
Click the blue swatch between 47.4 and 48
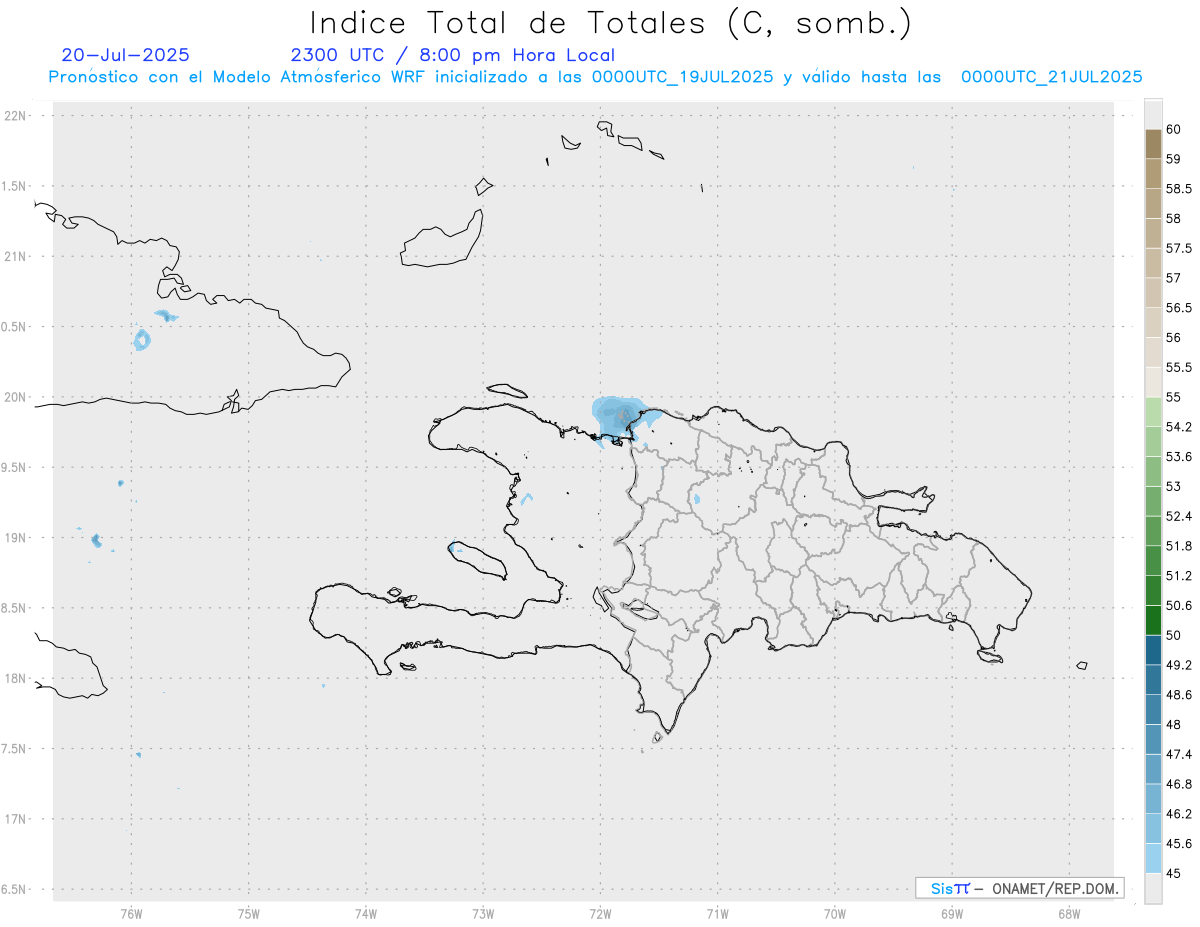(1153, 739)
